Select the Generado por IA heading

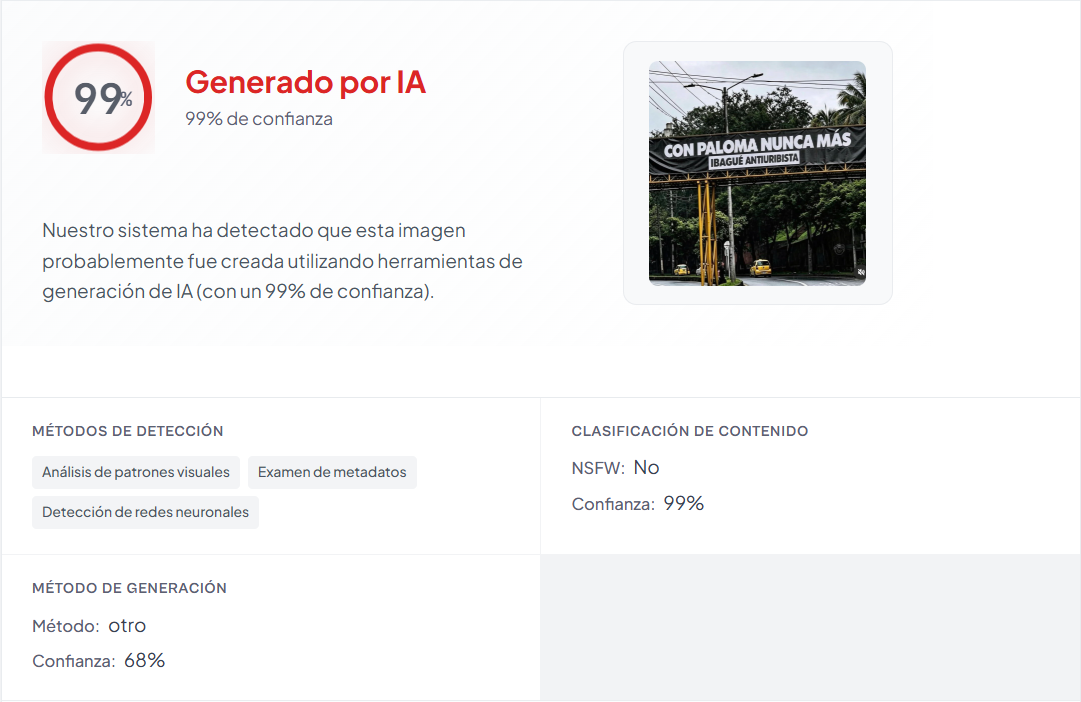pos(305,82)
